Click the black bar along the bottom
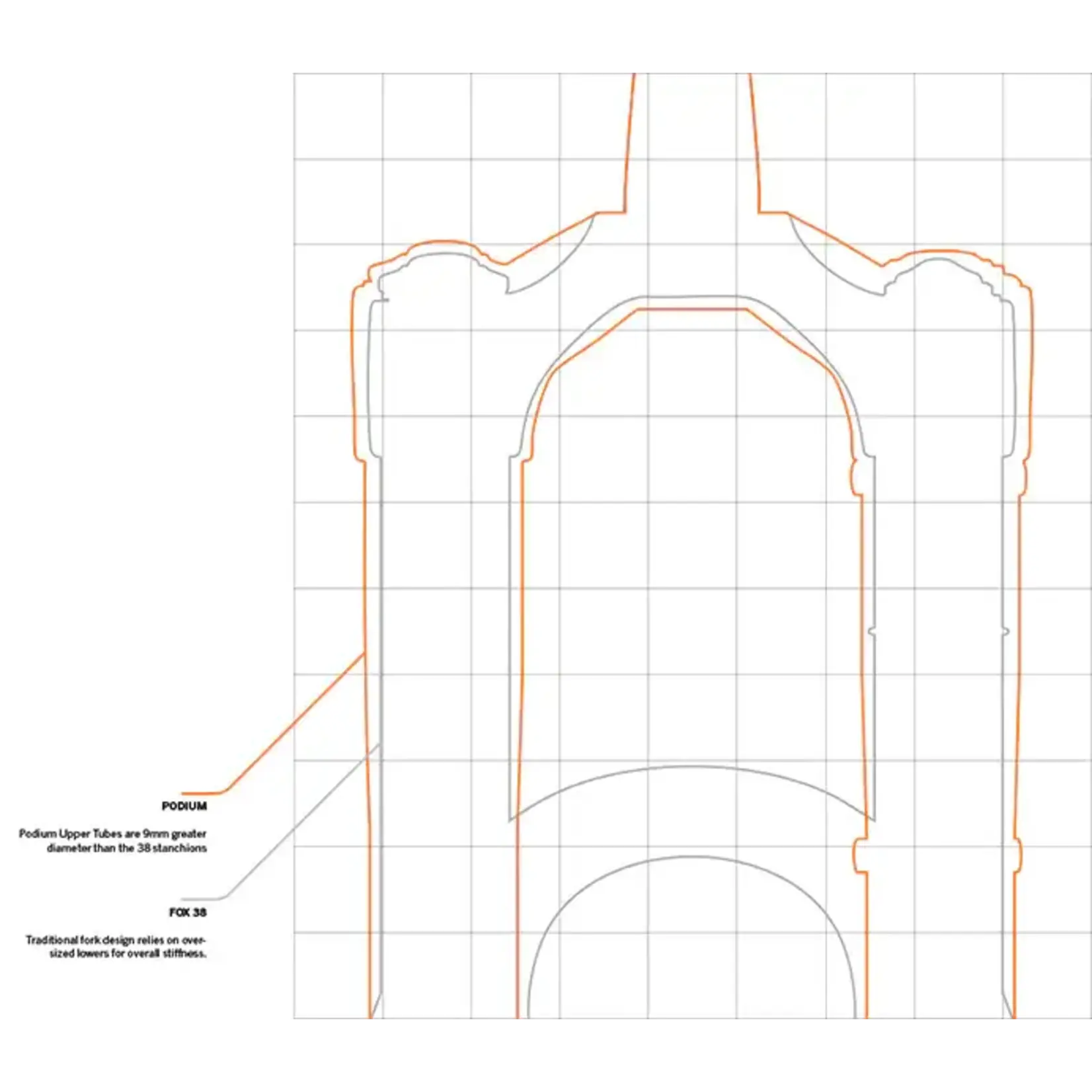1092x1092 pixels. coord(546,1056)
